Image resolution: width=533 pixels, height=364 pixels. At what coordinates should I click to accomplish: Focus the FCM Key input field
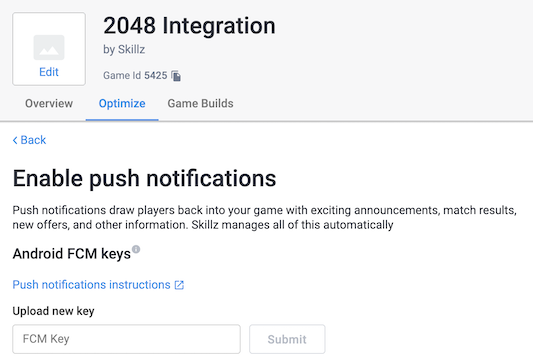[126, 339]
